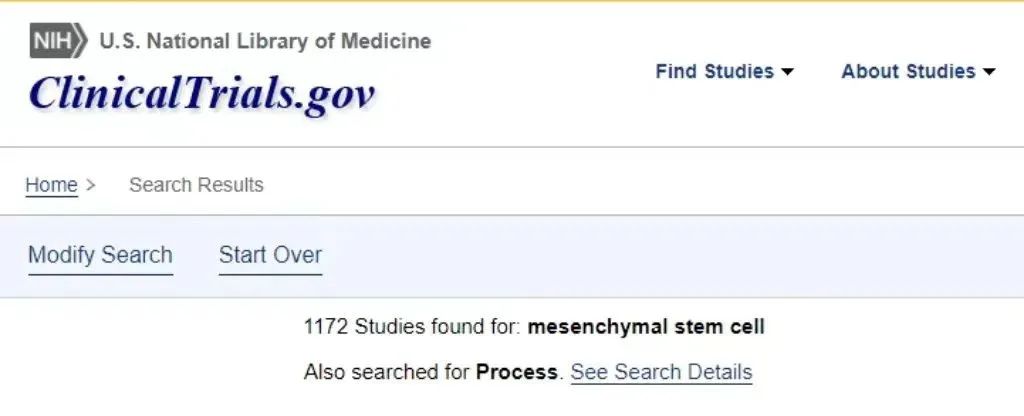Screen dimensions: 1024x416
Task: Click the 1172 Studies found count text
Action: click(413, 327)
